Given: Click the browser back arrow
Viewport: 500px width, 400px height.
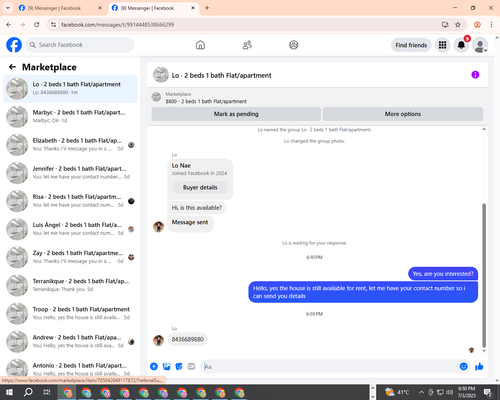Looking at the screenshot, I should pos(9,25).
